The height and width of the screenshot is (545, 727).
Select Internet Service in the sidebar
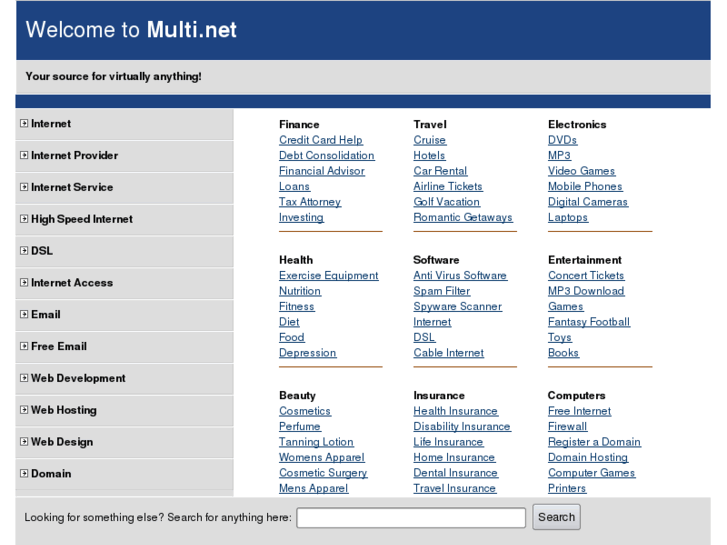click(x=124, y=187)
